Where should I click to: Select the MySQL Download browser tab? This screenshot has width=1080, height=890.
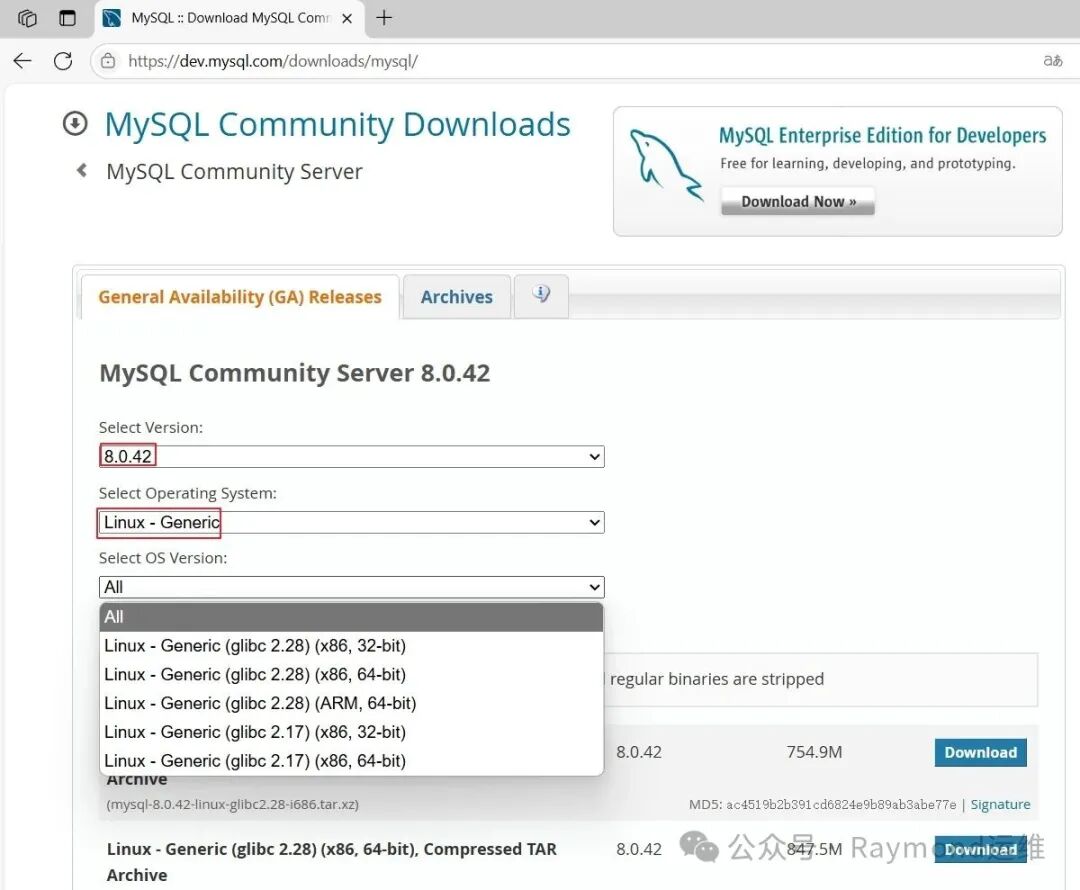pyautogui.click(x=231, y=18)
